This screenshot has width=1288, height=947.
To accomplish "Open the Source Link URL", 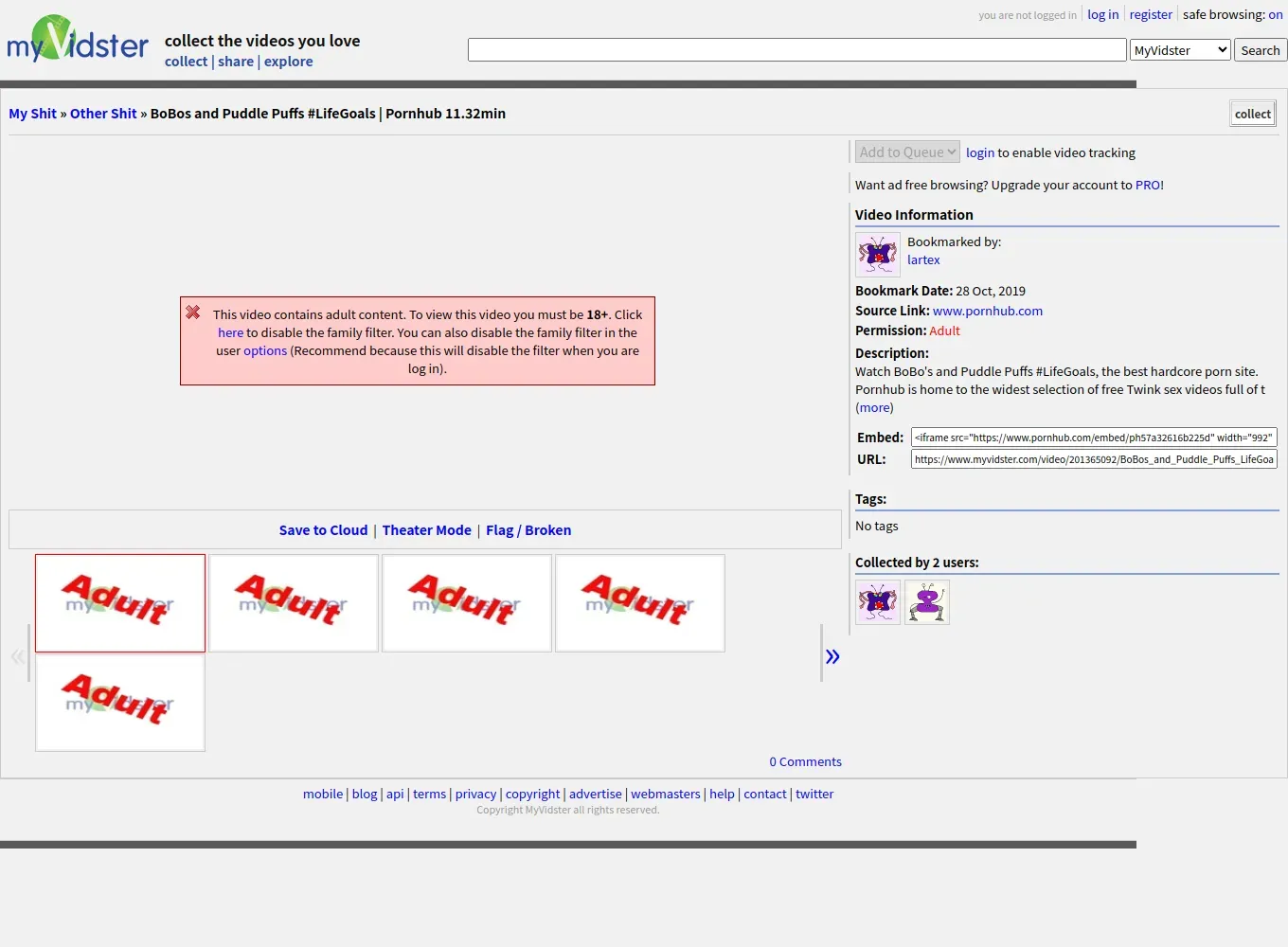I will point(988,311).
